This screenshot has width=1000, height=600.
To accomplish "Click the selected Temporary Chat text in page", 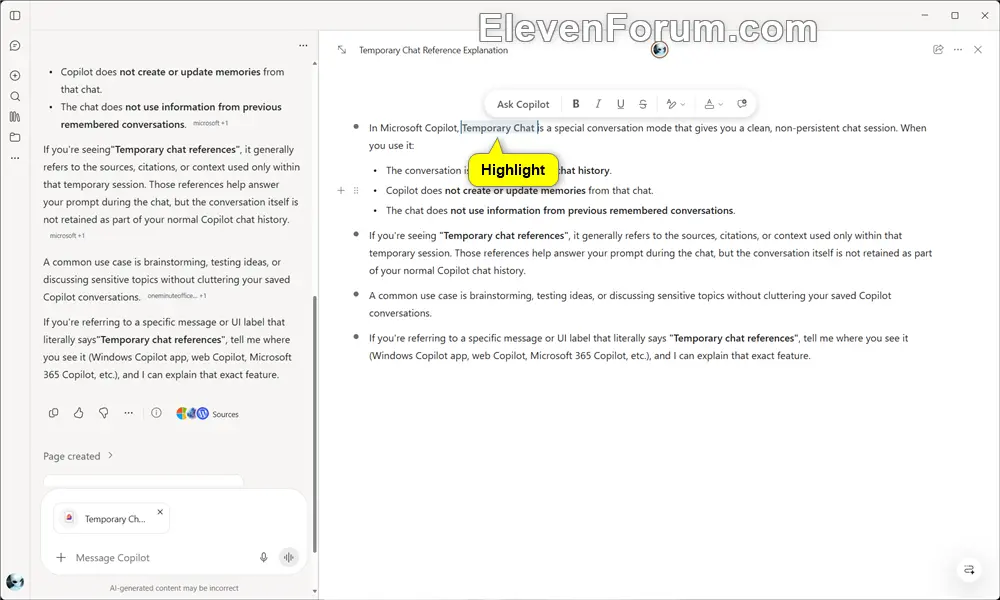I will [499, 128].
